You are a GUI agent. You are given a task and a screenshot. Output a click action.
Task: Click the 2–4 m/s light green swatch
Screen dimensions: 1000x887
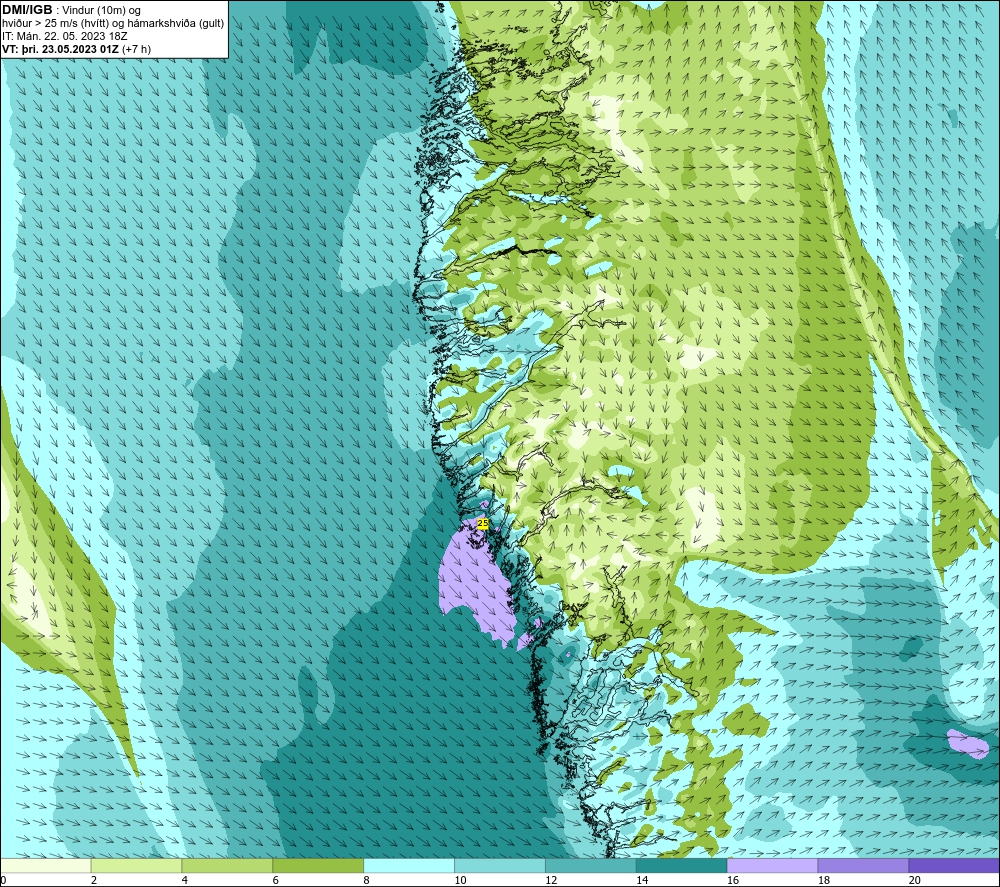point(136,865)
